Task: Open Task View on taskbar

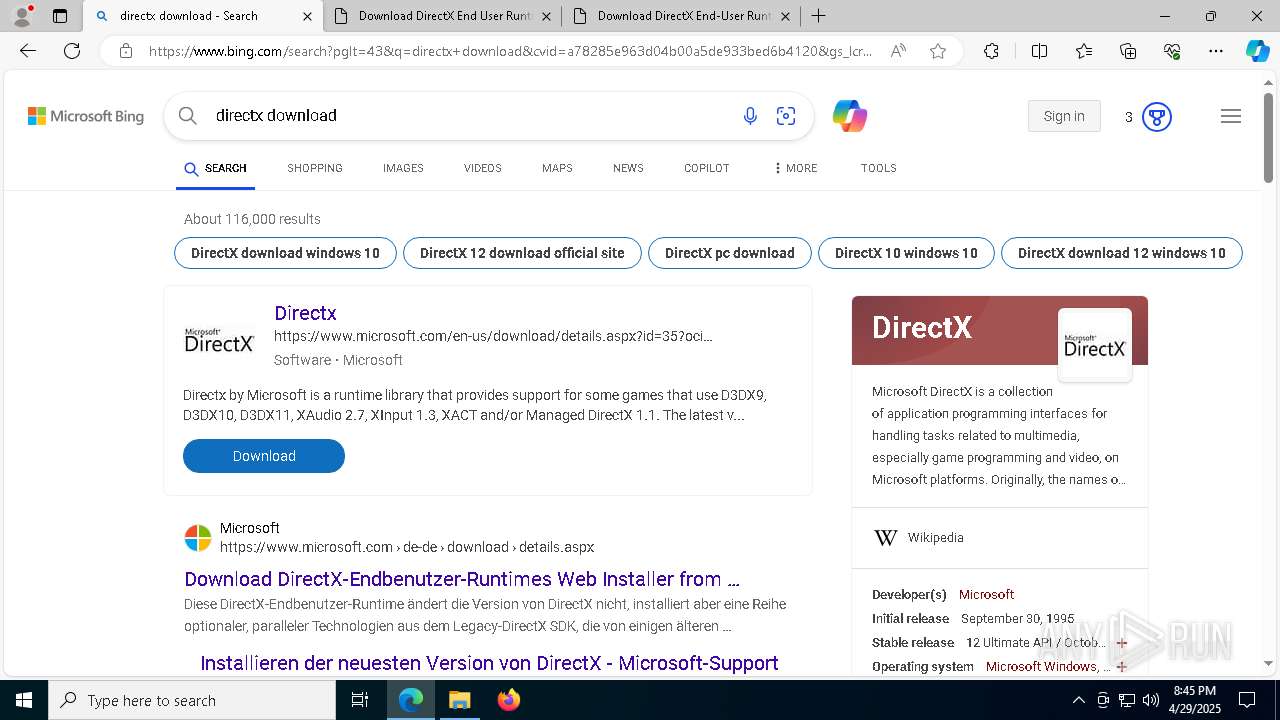Action: [360, 700]
